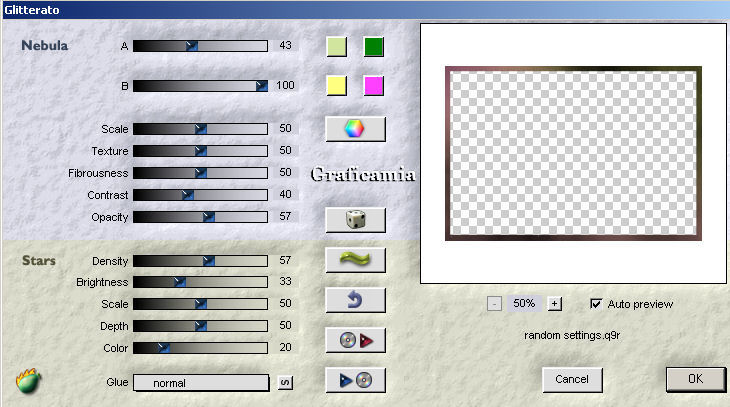Toggle the Auto preview checkbox

(595, 304)
